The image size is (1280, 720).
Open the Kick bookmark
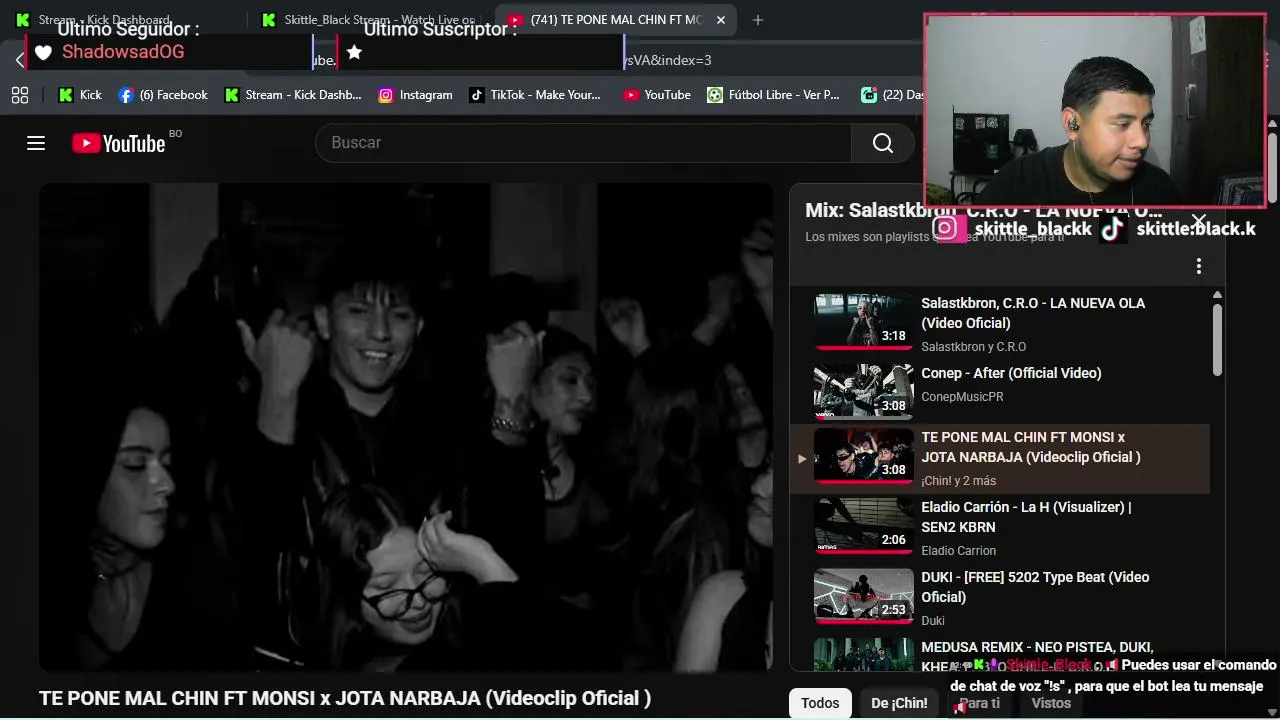click(80, 95)
